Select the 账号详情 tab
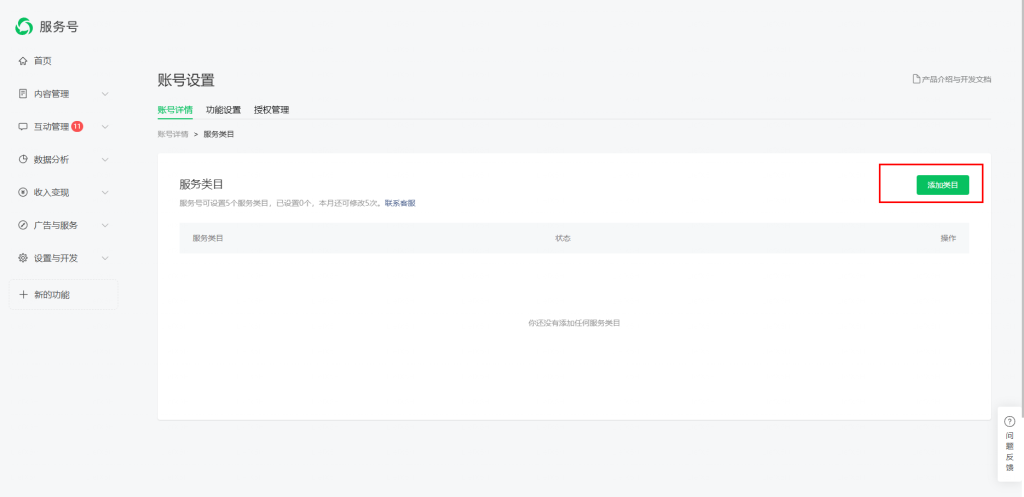Viewport: 1024px width, 497px height. point(175,110)
